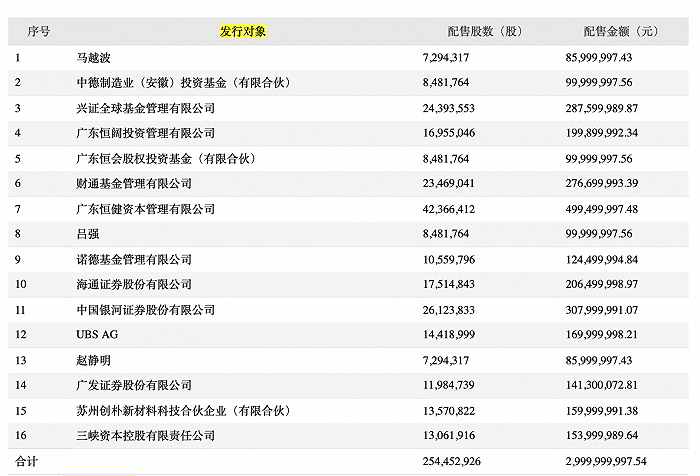700x476 pixels.
Task: Click the 配售金额（元） column header
Action: point(621,31)
